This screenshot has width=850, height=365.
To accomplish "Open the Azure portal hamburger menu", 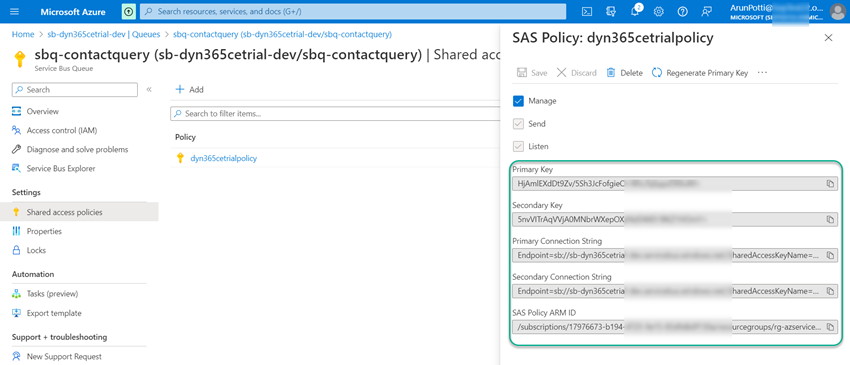I will pos(15,11).
